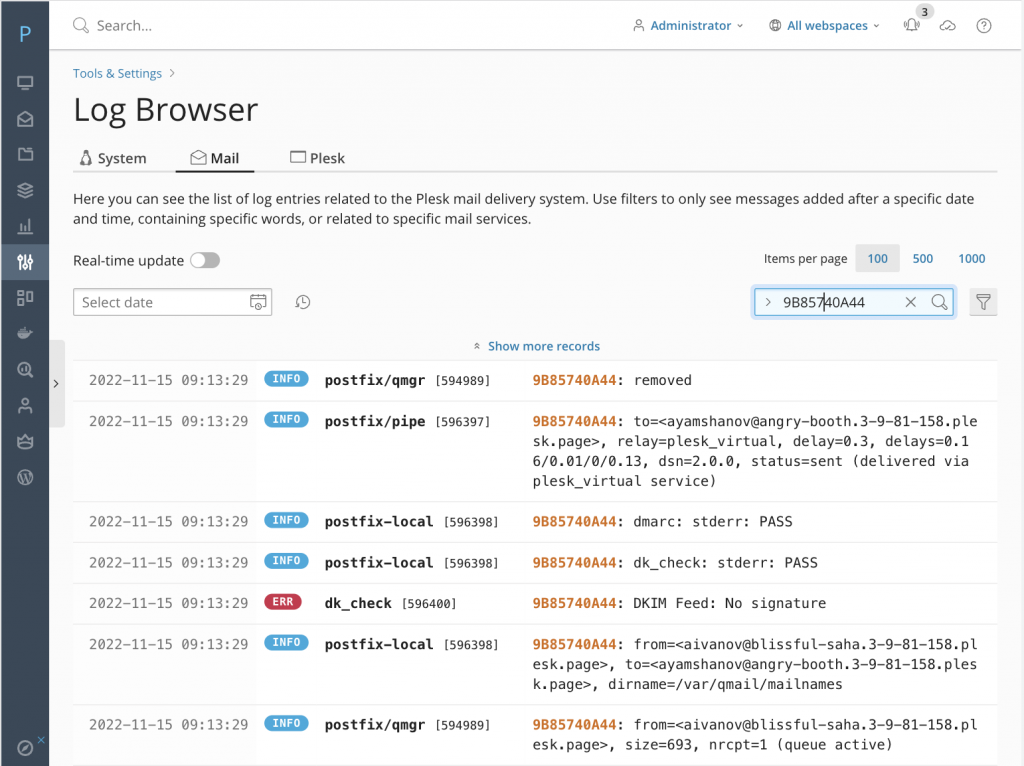Image resolution: width=1024 pixels, height=766 pixels.
Task: Open the Docker whale icon in sidebar
Action: (x=25, y=333)
